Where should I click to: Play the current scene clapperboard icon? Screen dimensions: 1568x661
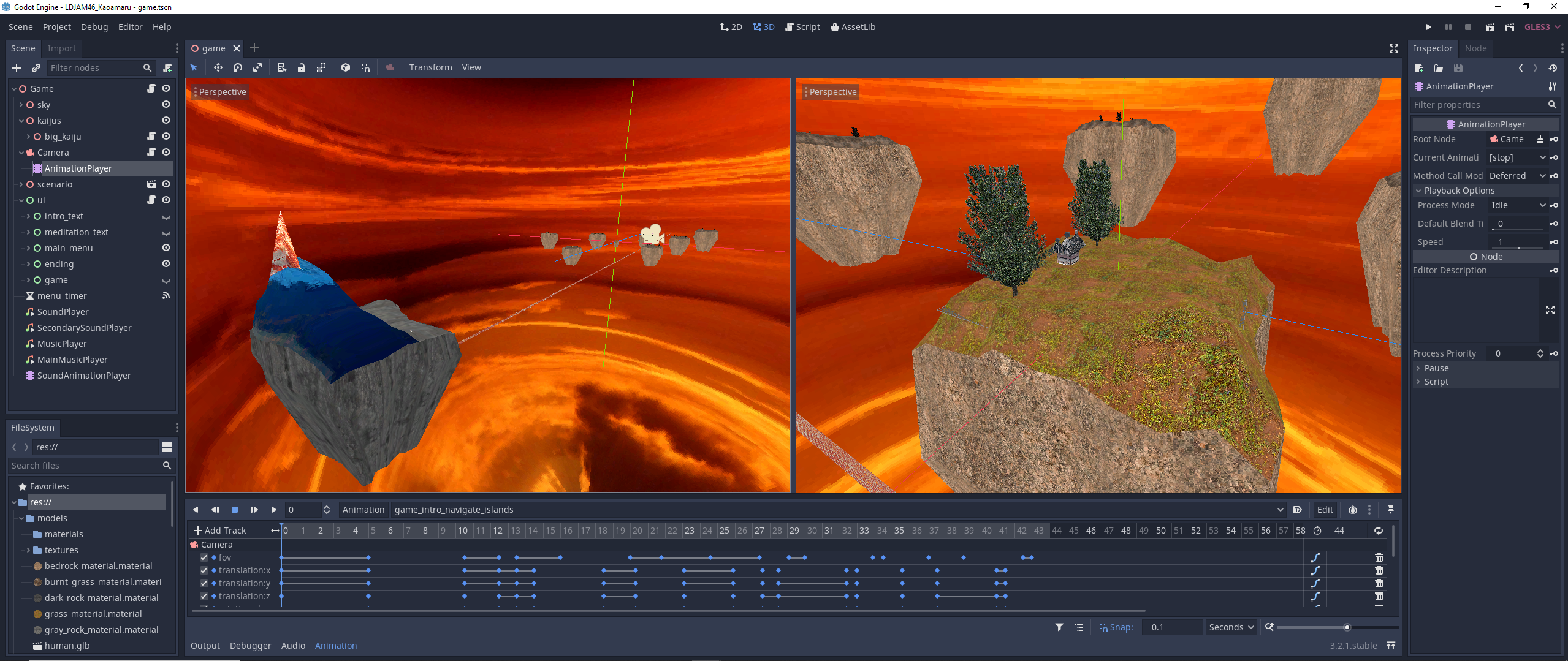(x=1490, y=27)
